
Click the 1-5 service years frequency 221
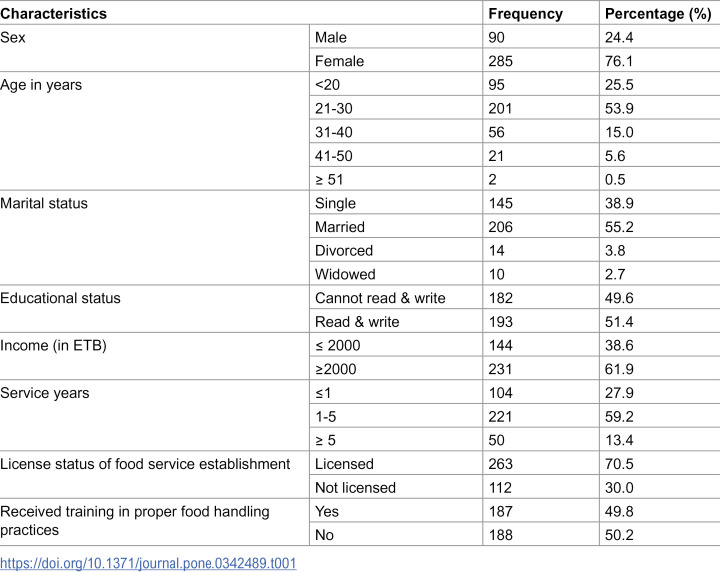(x=500, y=417)
